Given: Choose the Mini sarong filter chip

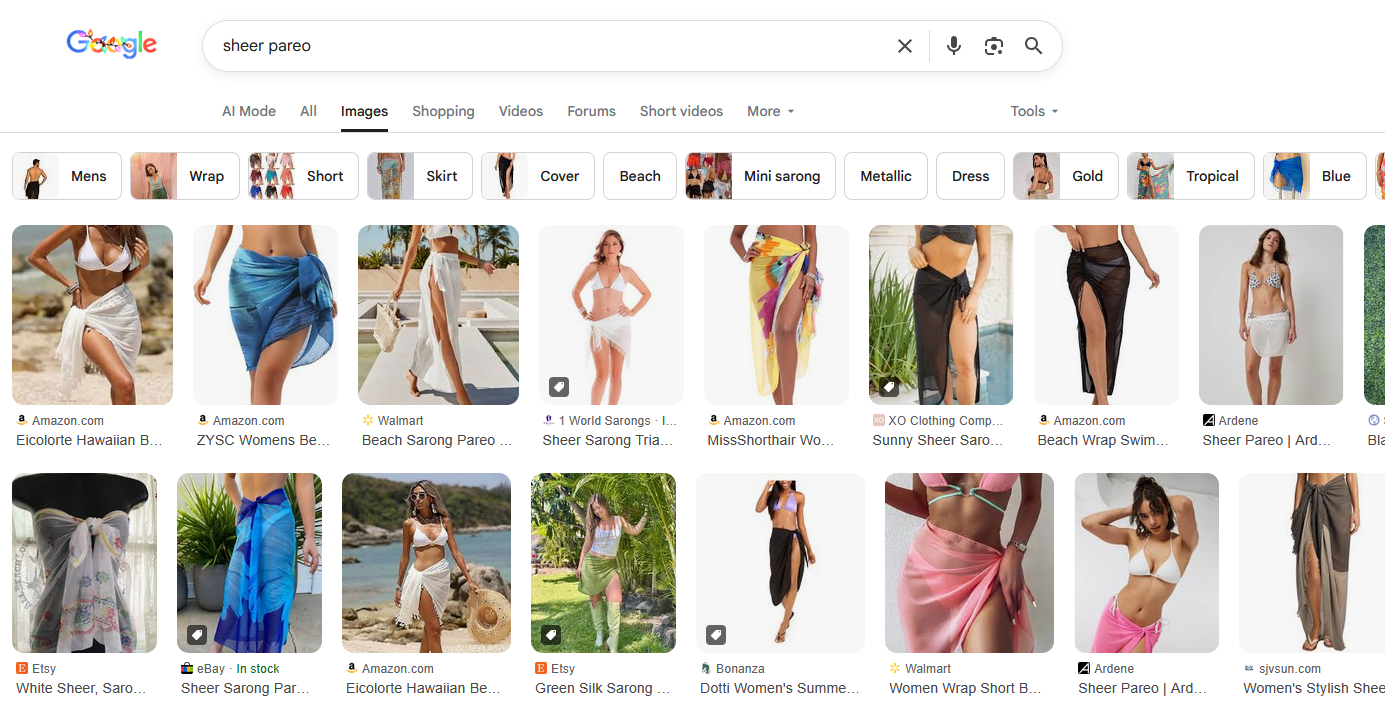Looking at the screenshot, I should (761, 176).
